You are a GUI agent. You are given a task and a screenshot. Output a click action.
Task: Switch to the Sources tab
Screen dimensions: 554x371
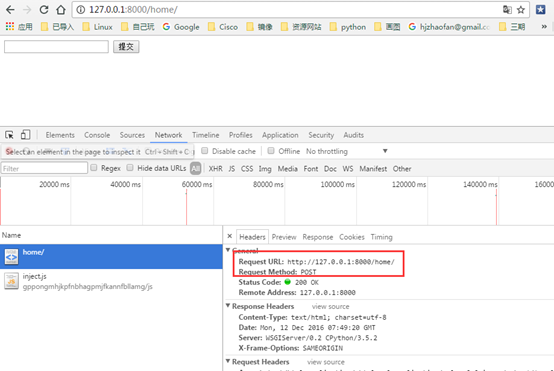click(x=132, y=135)
